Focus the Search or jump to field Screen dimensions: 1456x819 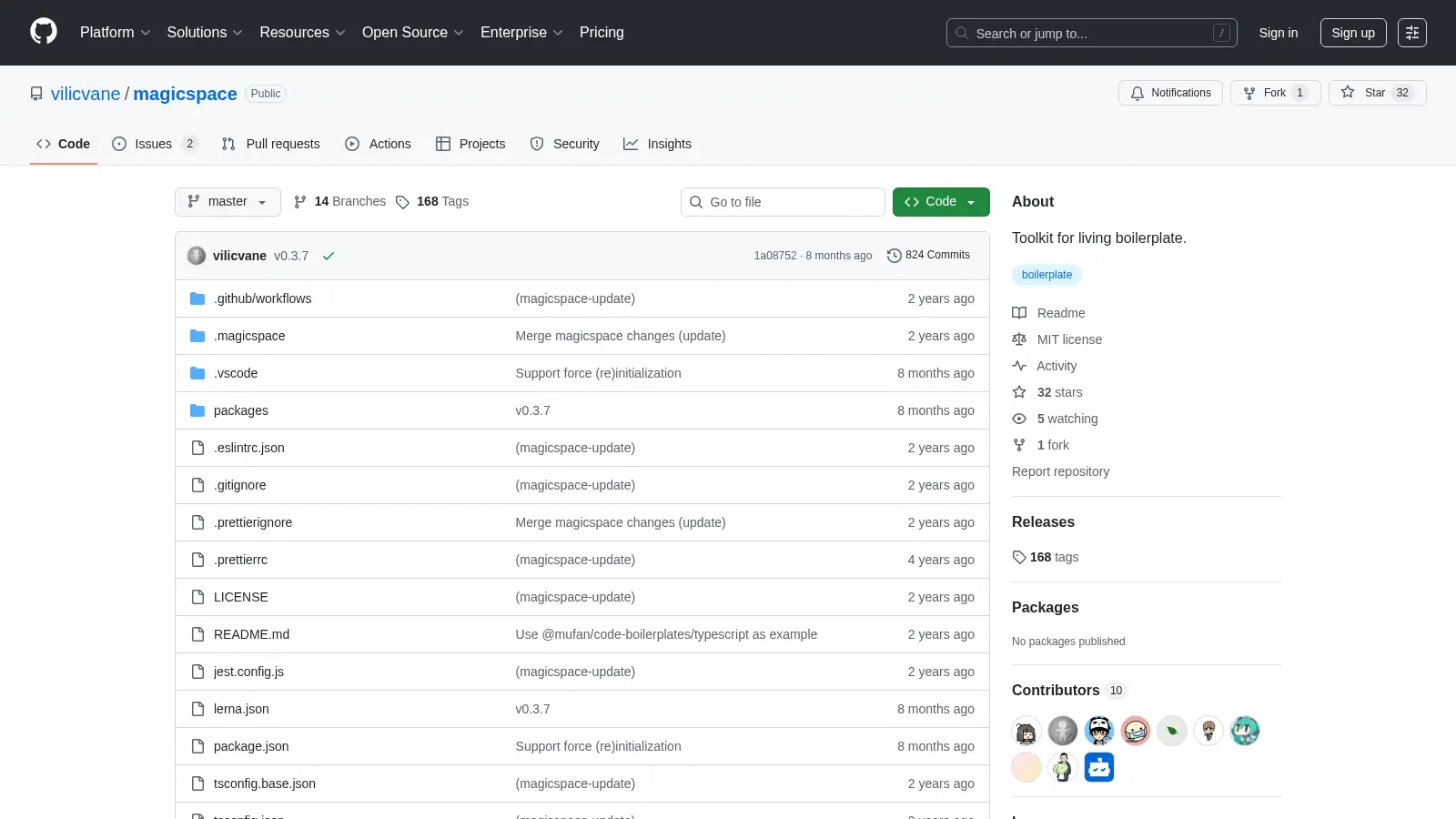click(x=1091, y=33)
